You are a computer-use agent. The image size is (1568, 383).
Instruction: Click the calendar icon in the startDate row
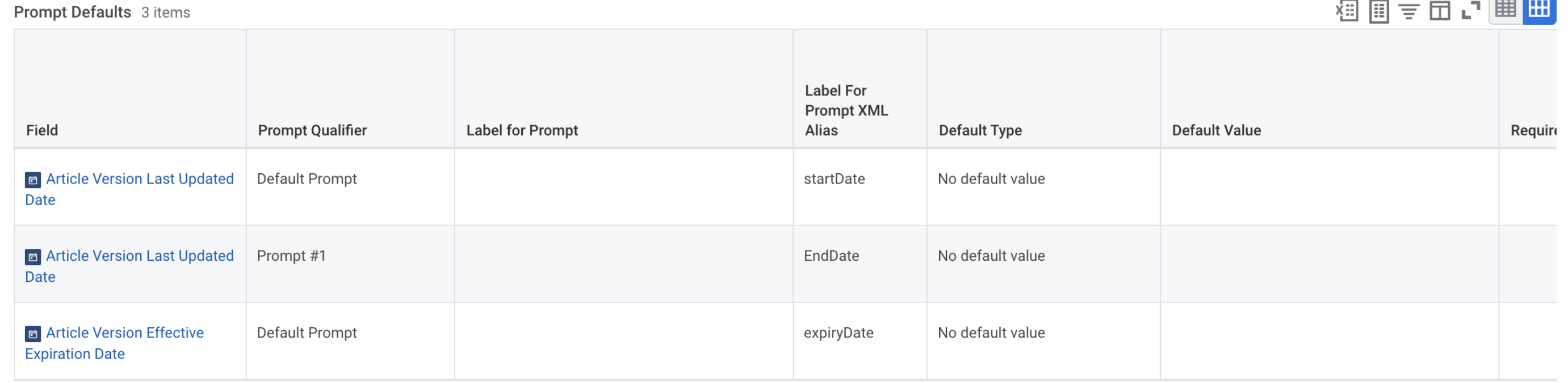coord(33,180)
